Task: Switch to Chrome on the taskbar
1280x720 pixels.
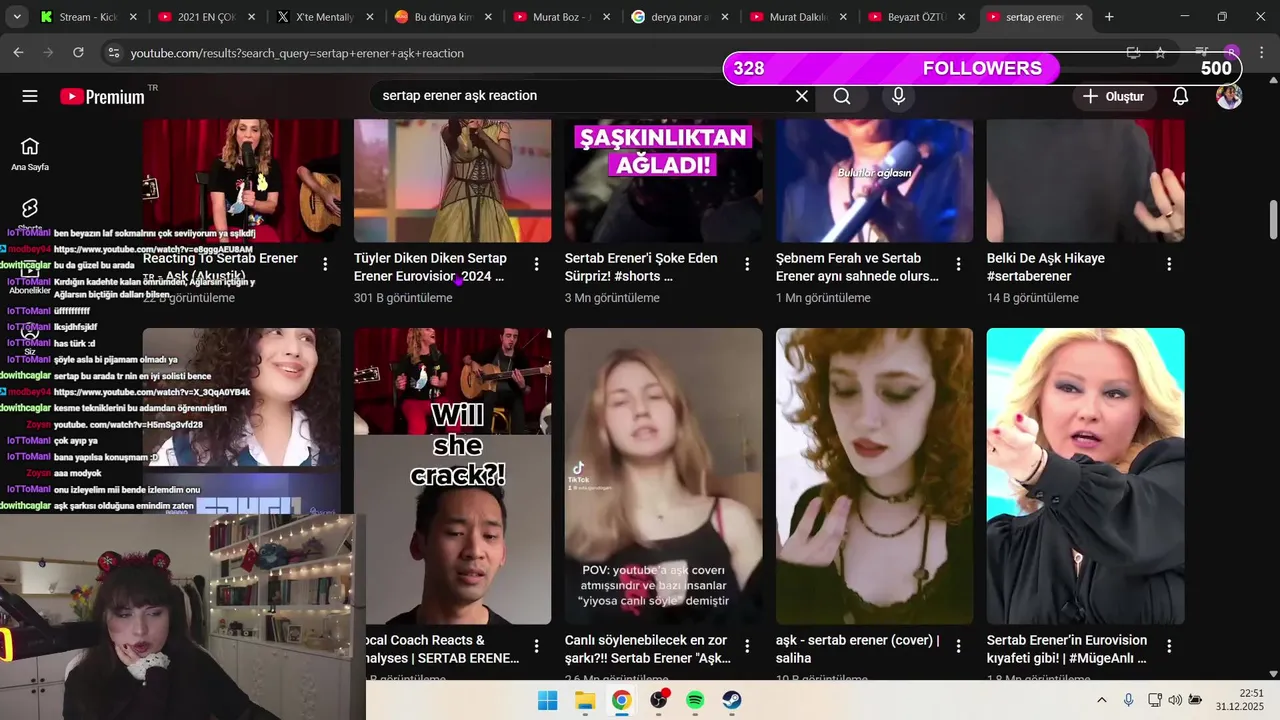Action: (622, 700)
